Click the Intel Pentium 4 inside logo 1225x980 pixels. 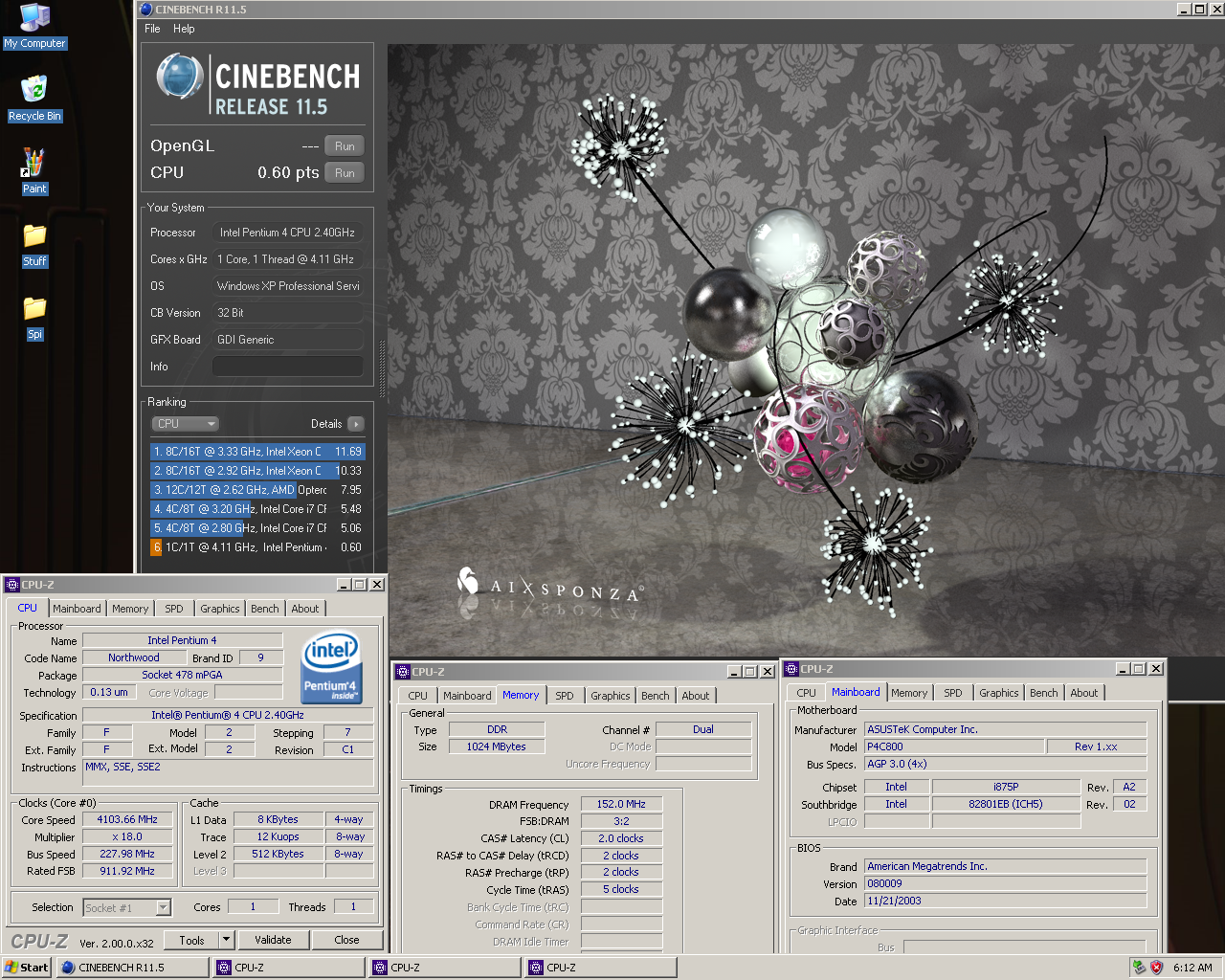[330, 667]
